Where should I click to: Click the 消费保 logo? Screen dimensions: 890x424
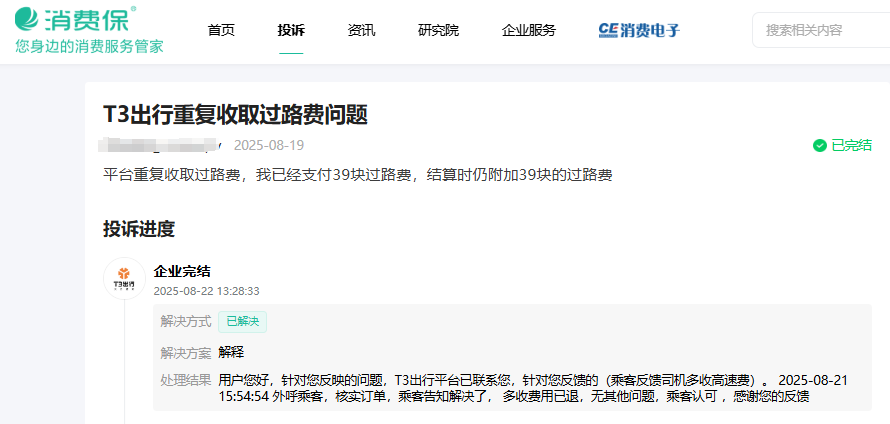click(x=75, y=19)
